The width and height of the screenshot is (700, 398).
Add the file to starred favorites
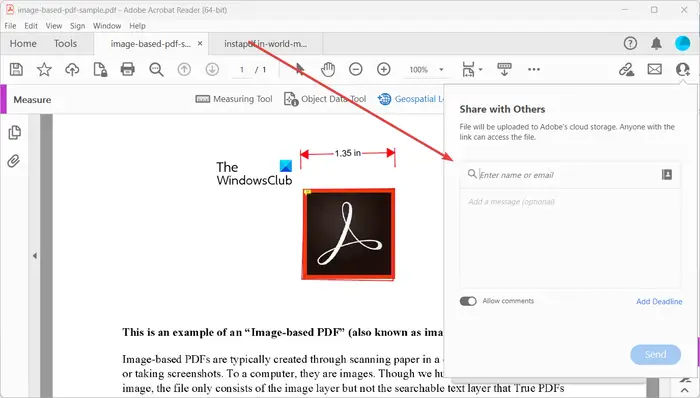point(44,70)
